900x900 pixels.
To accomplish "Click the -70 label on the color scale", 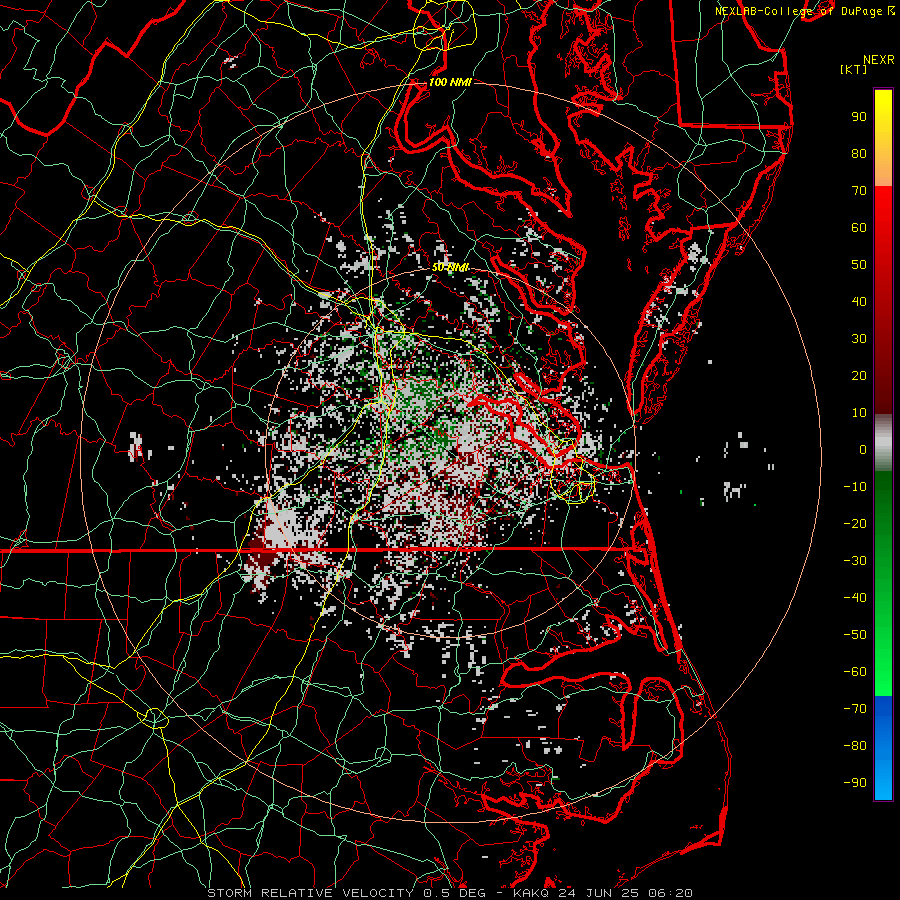I will coord(855,709).
